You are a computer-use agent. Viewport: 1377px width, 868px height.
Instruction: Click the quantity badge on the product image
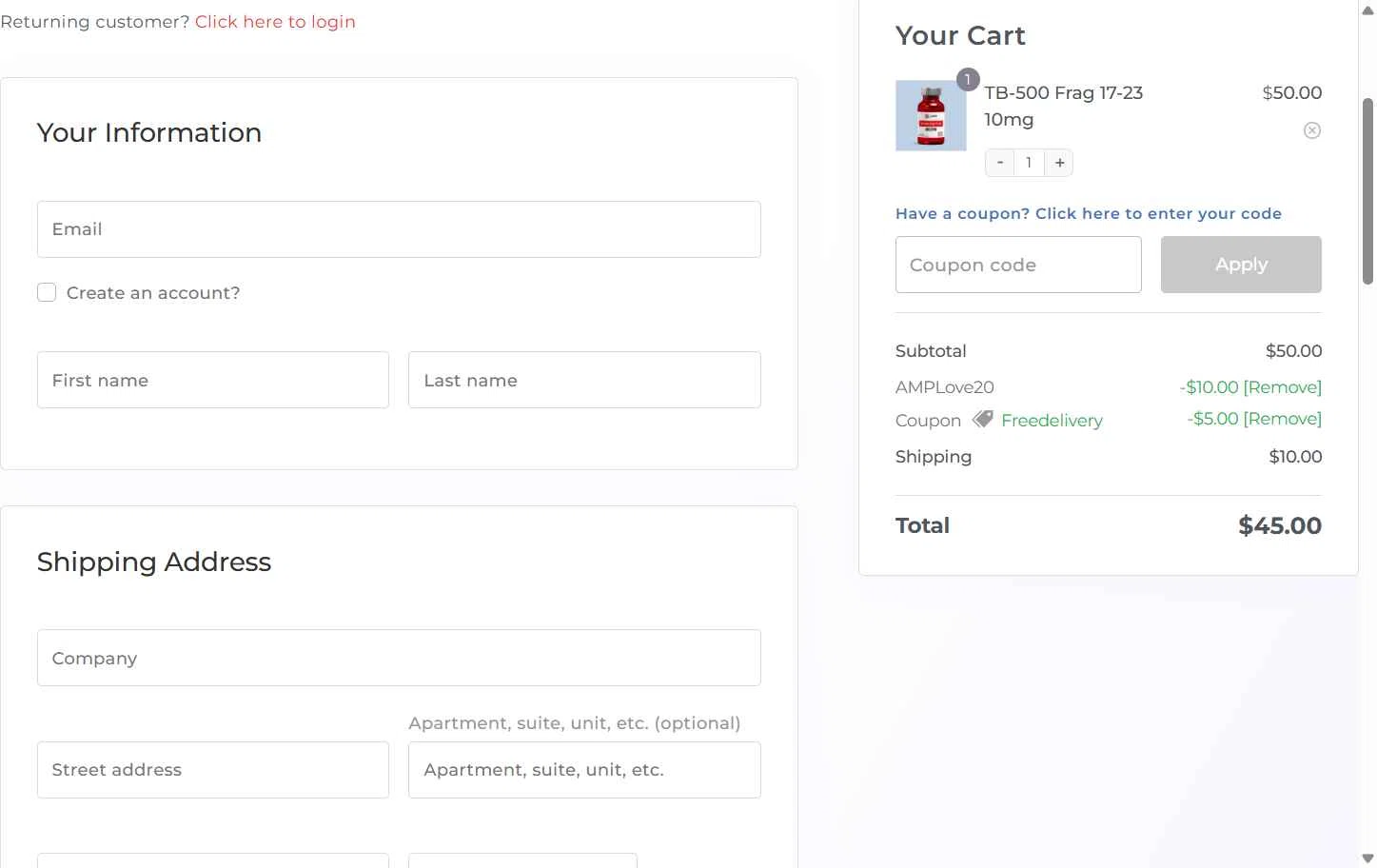click(968, 80)
